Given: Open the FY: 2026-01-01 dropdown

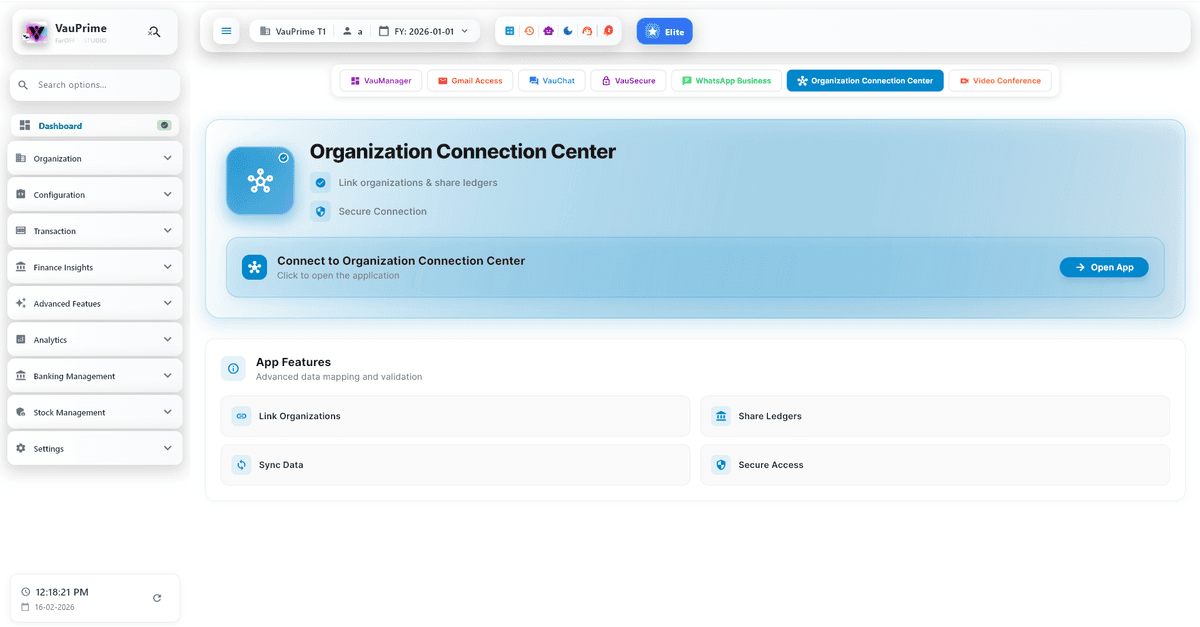Looking at the screenshot, I should pos(423,31).
